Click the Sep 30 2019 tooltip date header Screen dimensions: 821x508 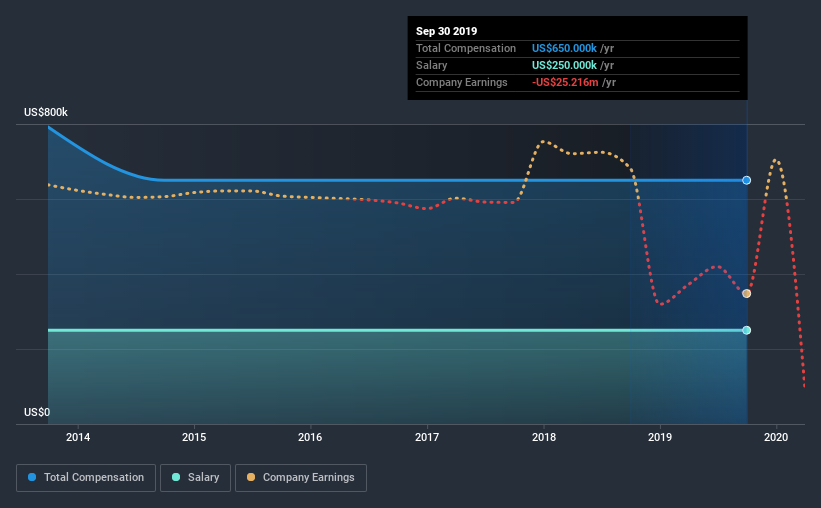[x=446, y=31]
